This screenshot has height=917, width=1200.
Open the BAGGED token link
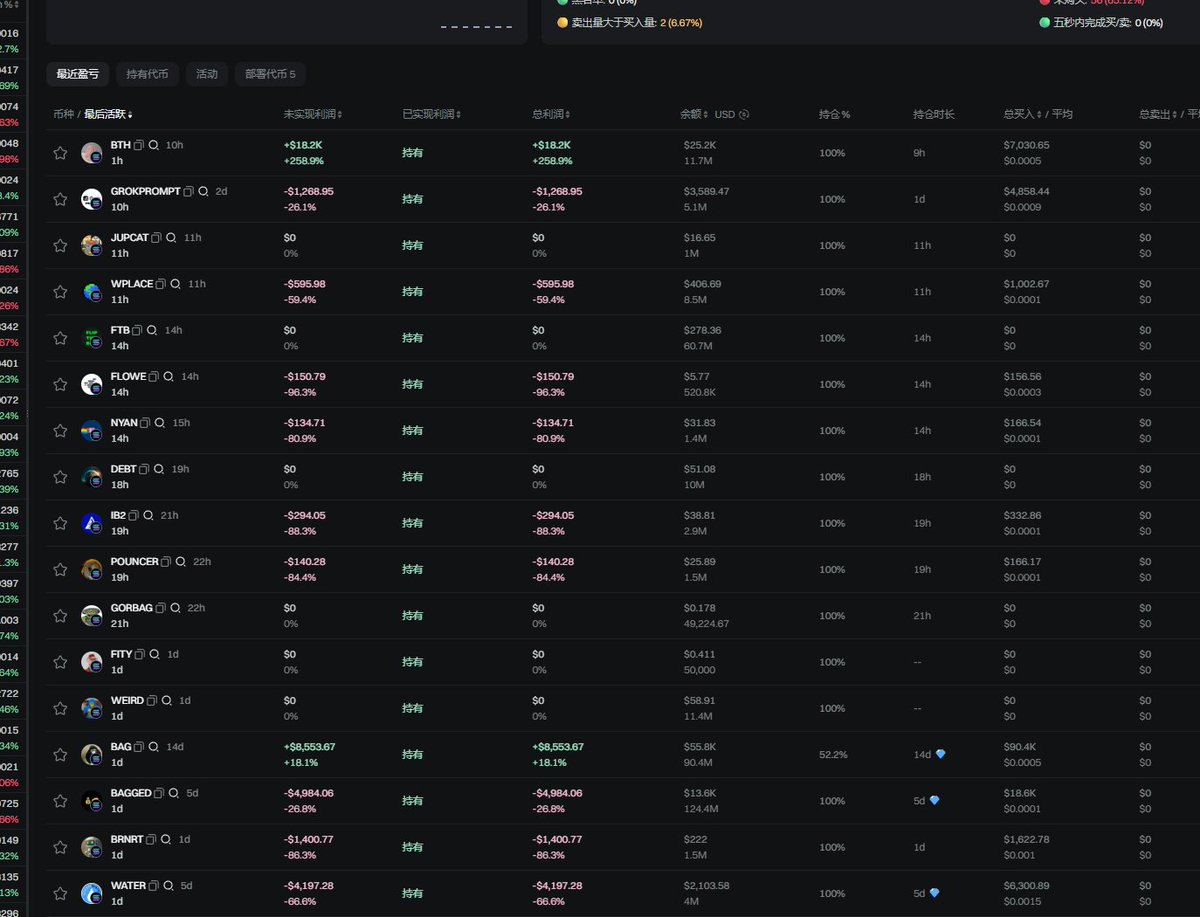click(131, 793)
